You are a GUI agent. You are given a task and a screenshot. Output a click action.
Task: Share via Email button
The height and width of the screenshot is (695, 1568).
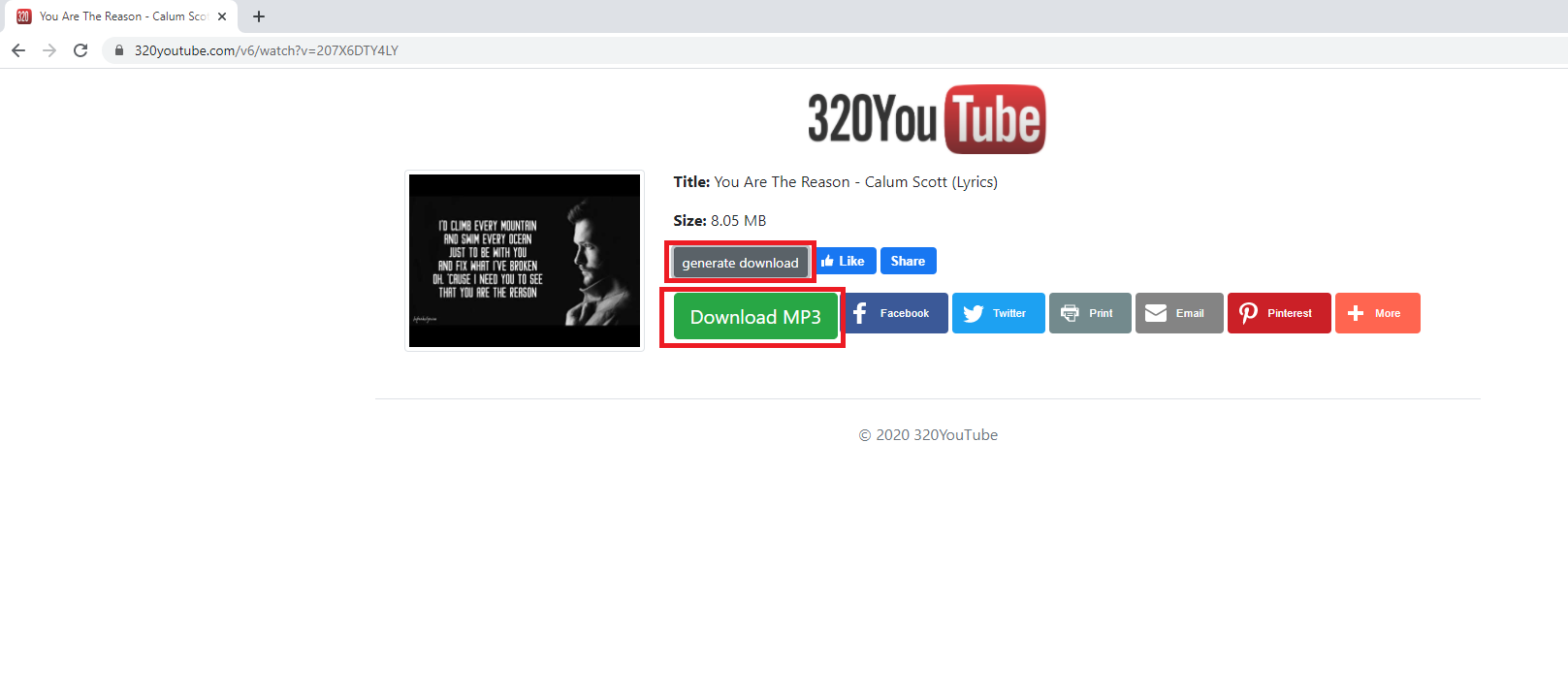point(1179,313)
